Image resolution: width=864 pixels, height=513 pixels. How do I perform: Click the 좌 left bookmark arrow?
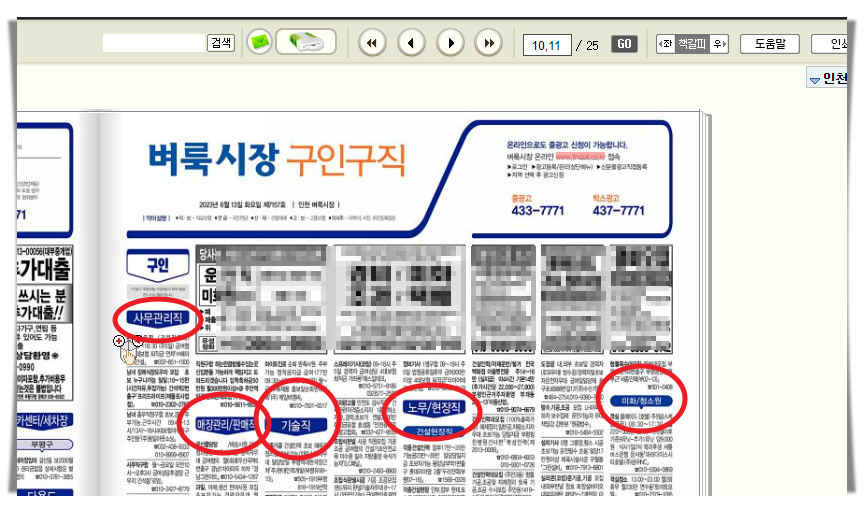(x=666, y=44)
